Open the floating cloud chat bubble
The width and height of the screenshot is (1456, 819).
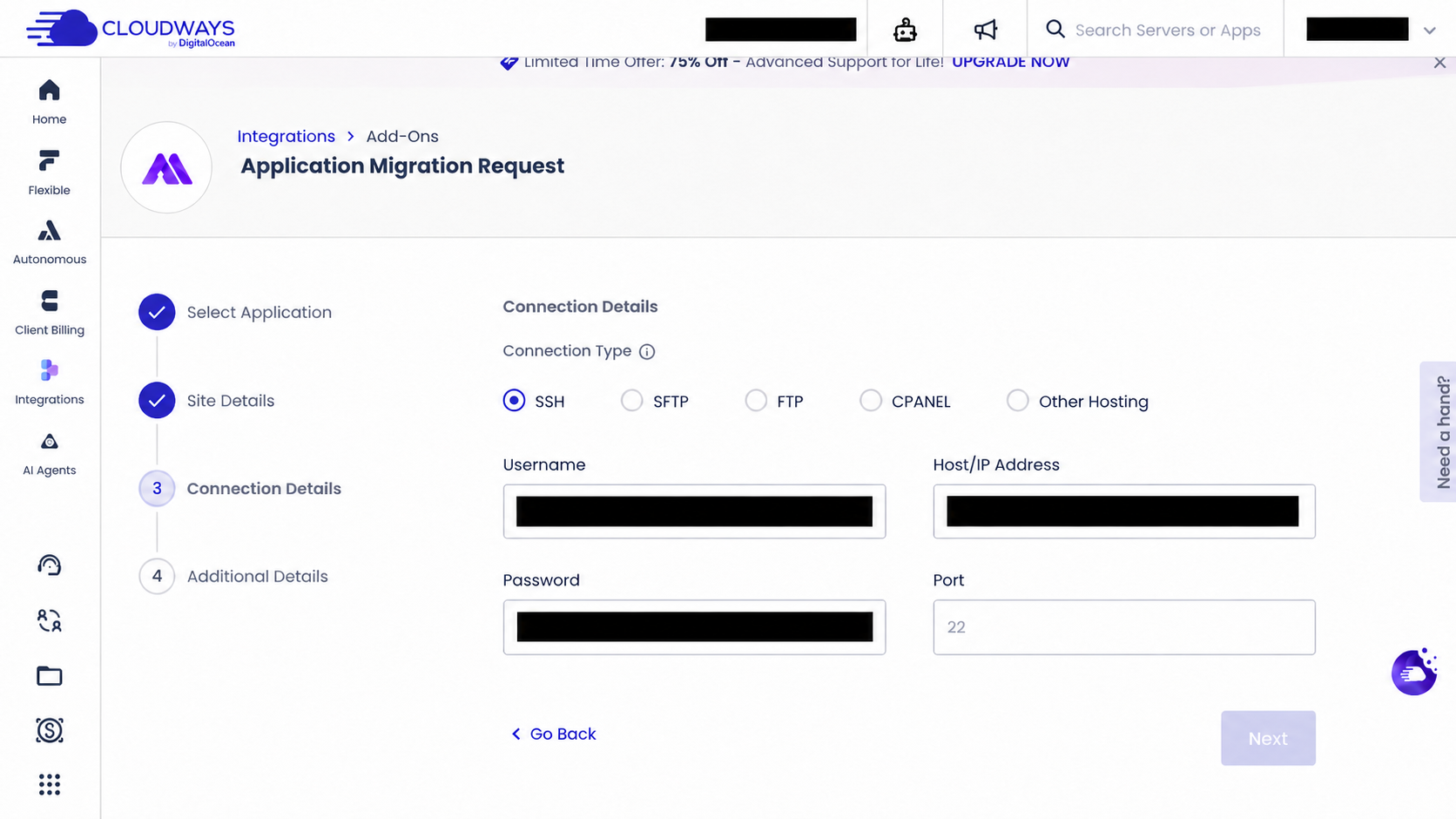tap(1414, 672)
